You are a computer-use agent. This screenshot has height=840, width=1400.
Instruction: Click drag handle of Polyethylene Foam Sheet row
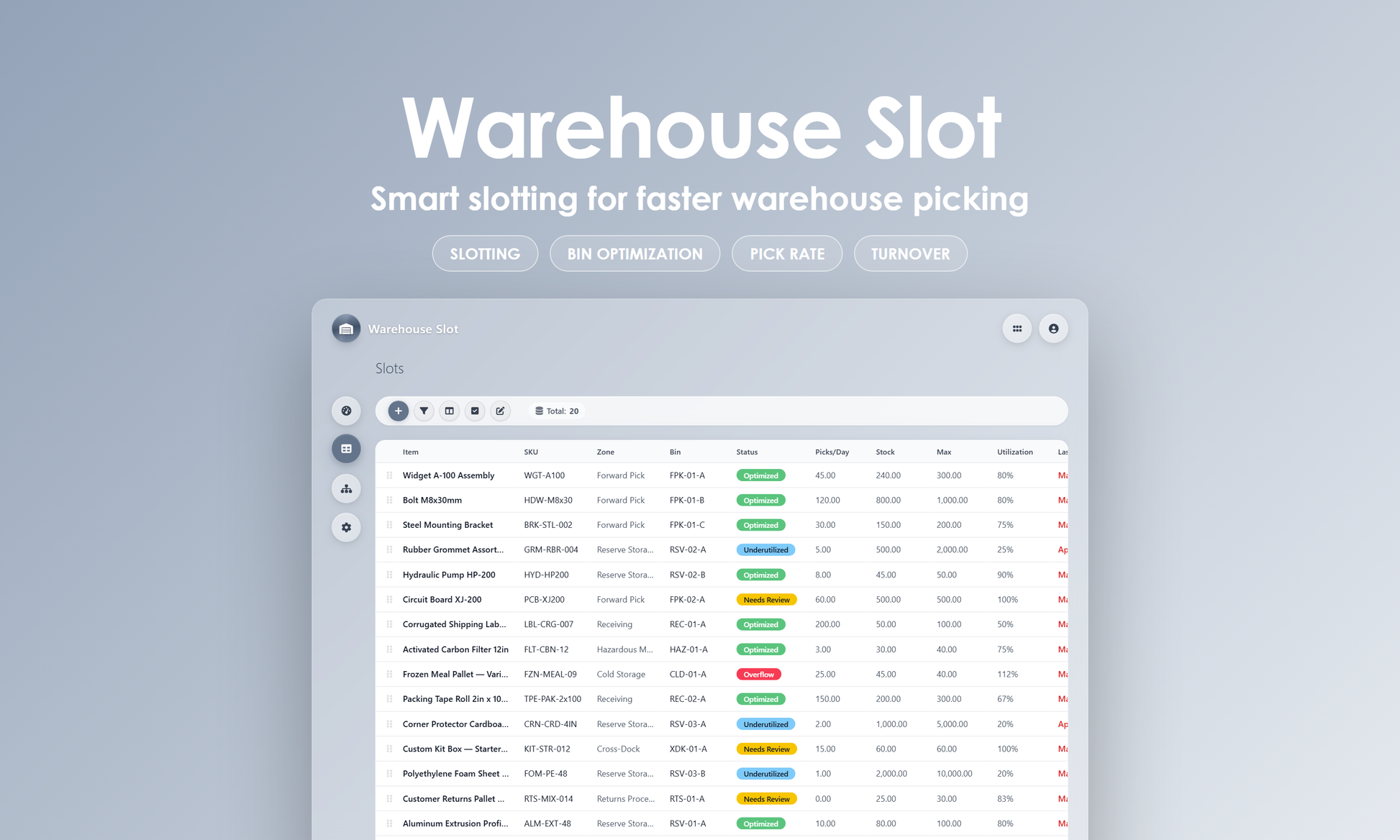[x=389, y=774]
